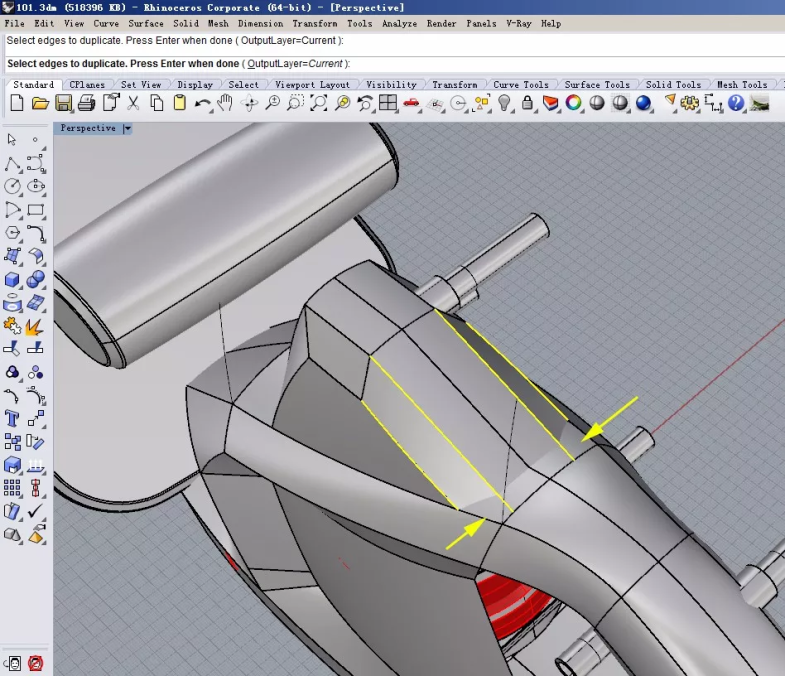
Task: Select the Polyline tool in left sidebar
Action: (13, 163)
